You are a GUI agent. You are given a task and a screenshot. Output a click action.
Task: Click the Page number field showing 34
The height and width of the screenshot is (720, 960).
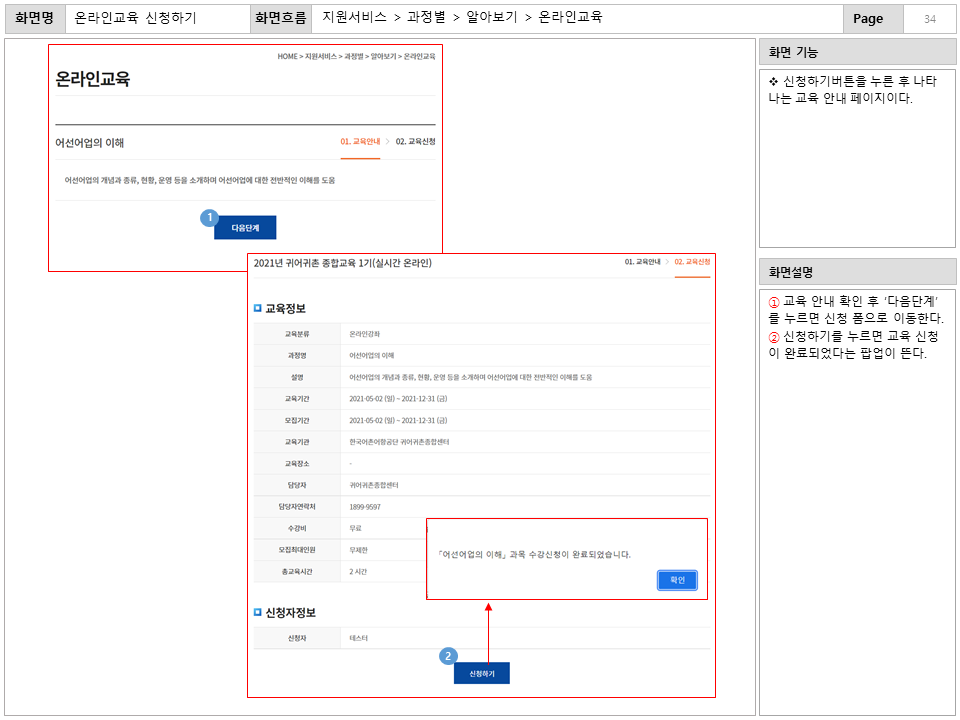pyautogui.click(x=928, y=20)
